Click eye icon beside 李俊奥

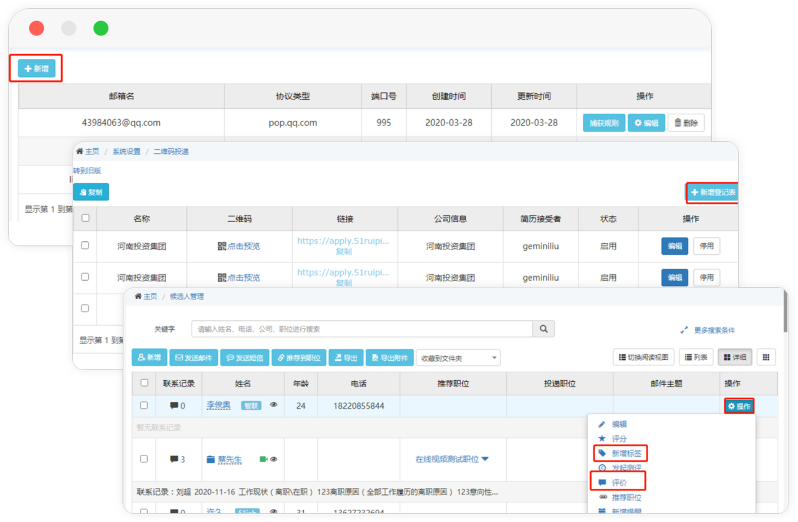coord(273,405)
